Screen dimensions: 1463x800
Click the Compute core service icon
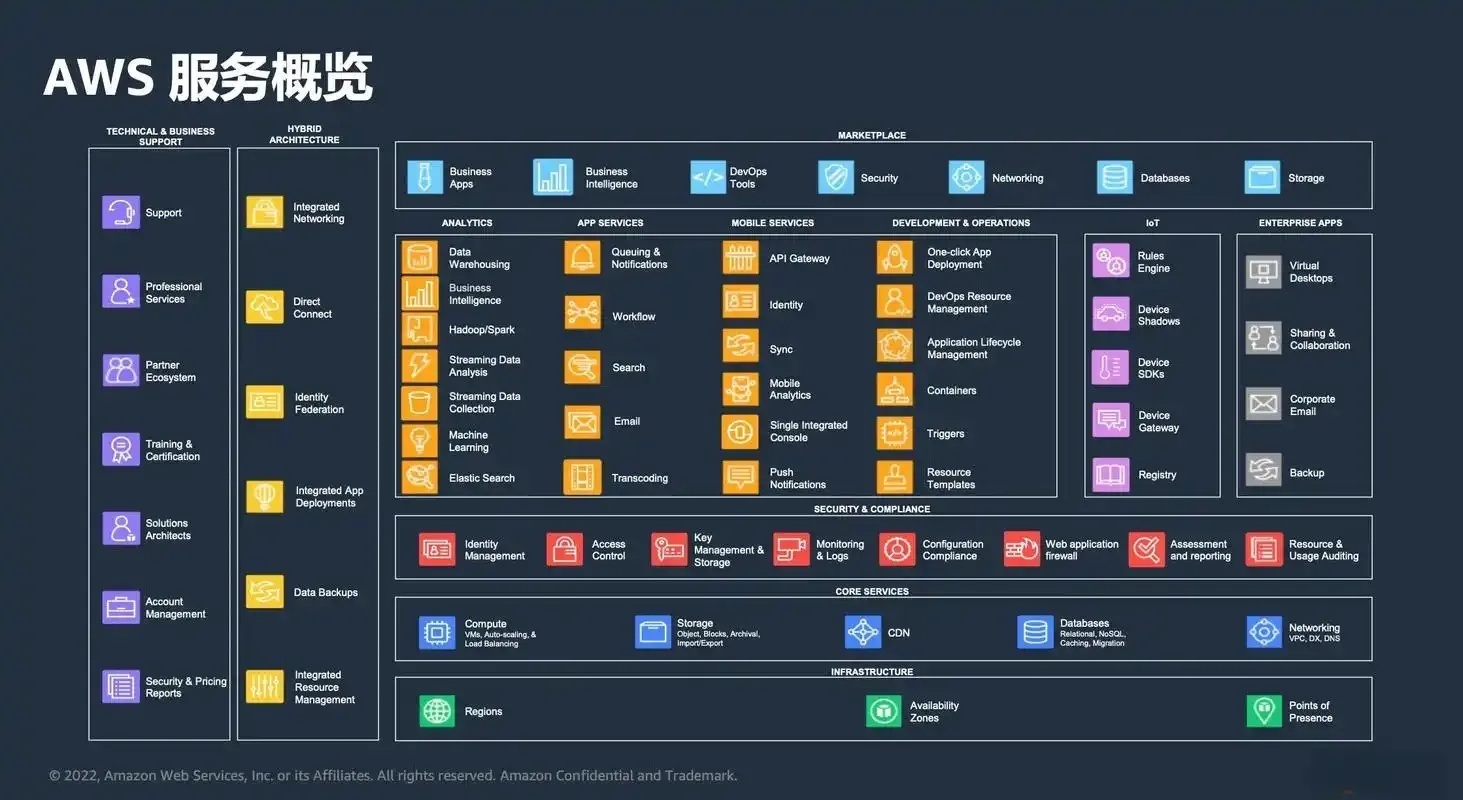pyautogui.click(x=437, y=632)
